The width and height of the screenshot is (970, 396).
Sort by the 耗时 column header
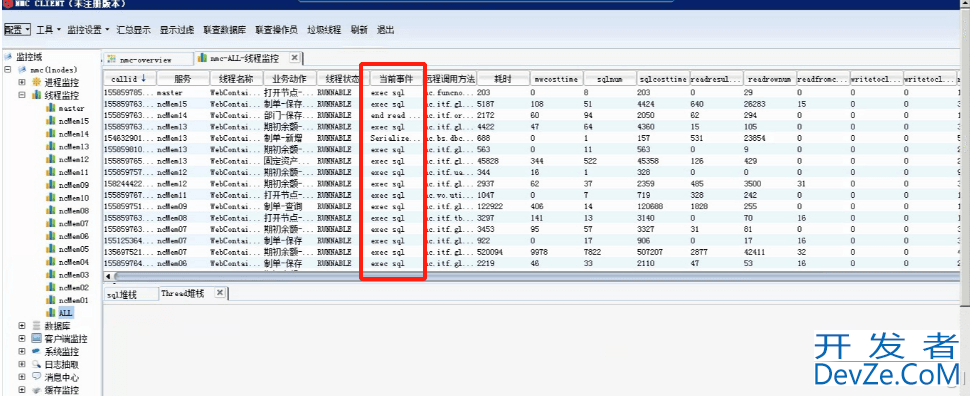[502, 79]
